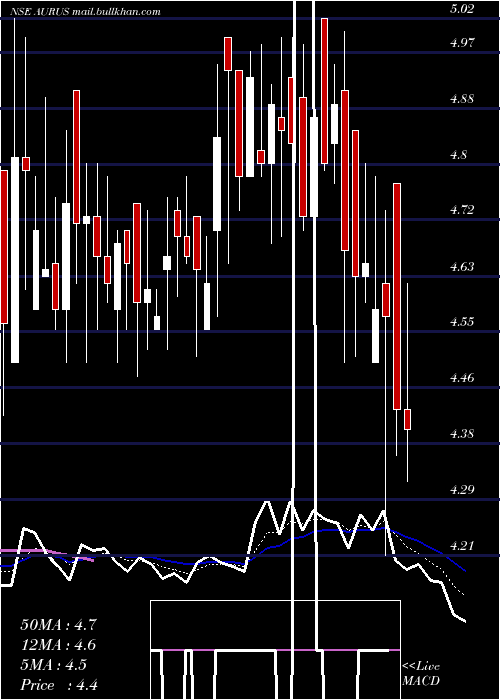This screenshot has height=700, width=500.
Task: Click the 4.63 price axis label
Action: 462,267
